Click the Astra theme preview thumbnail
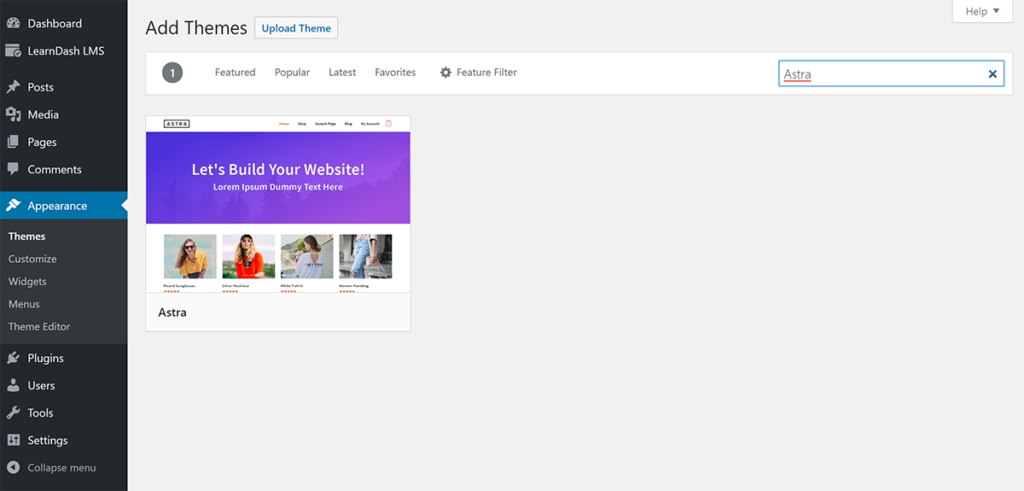Viewport: 1024px width, 491px height. pyautogui.click(x=278, y=204)
